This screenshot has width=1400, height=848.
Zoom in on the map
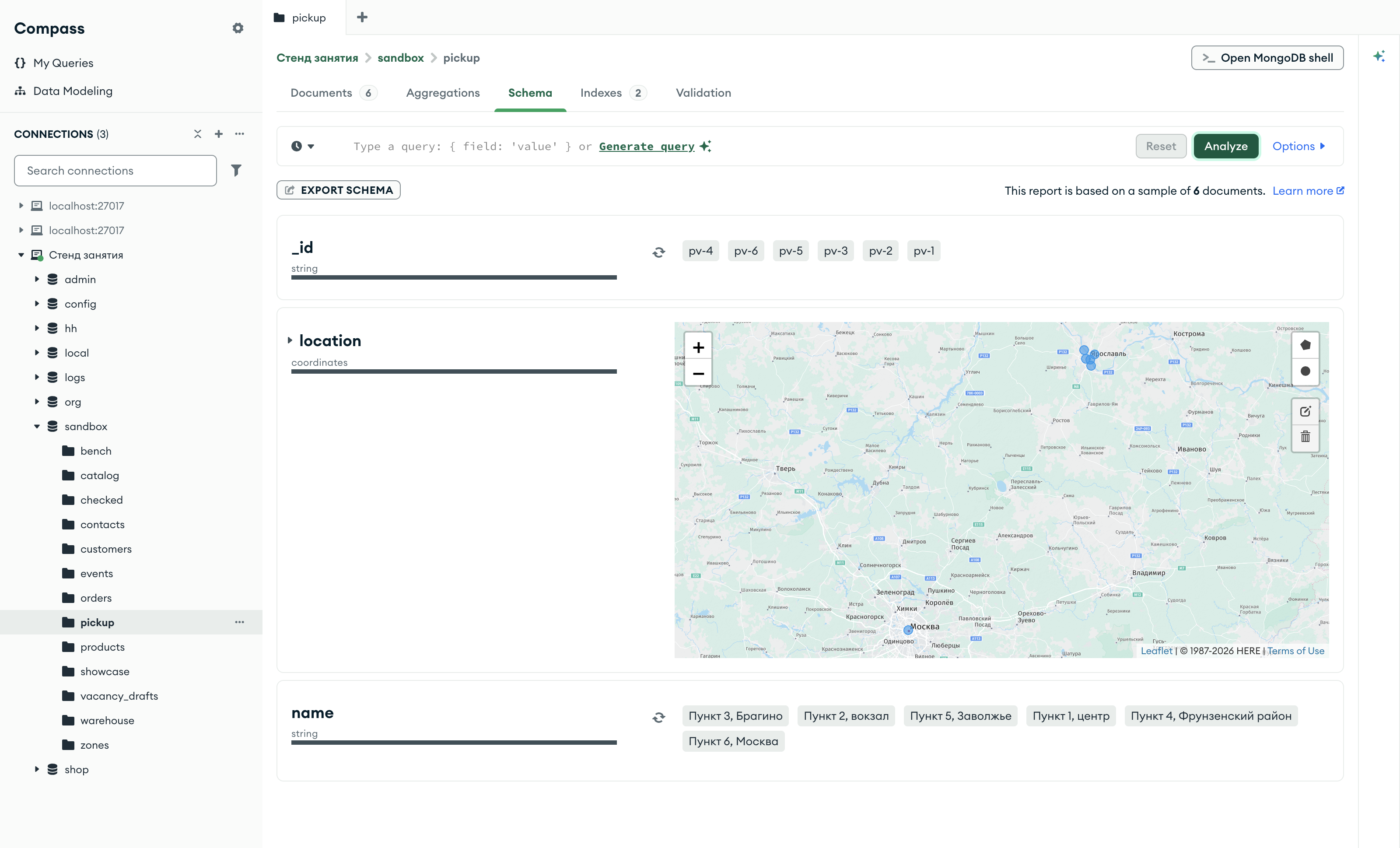click(698, 347)
